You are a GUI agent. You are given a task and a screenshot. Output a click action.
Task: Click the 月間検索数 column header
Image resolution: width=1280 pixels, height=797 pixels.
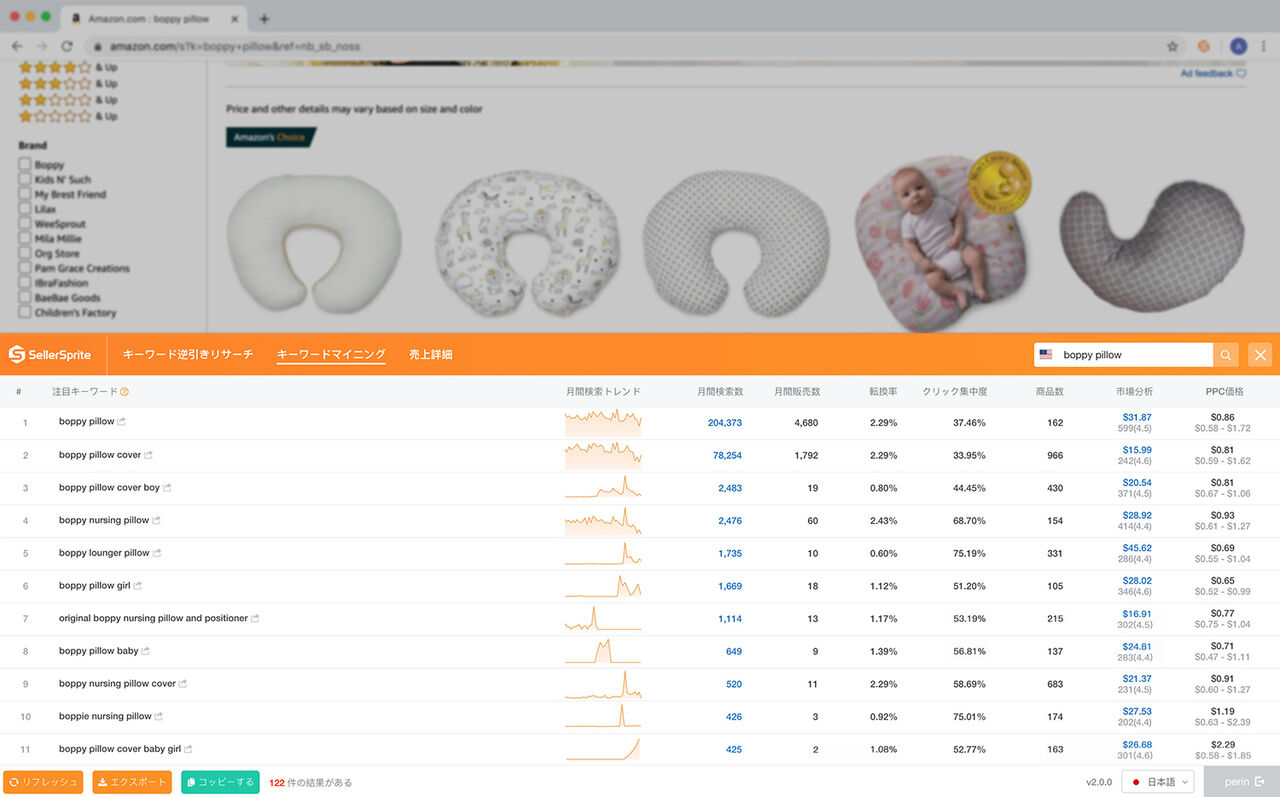pyautogui.click(x=720, y=392)
